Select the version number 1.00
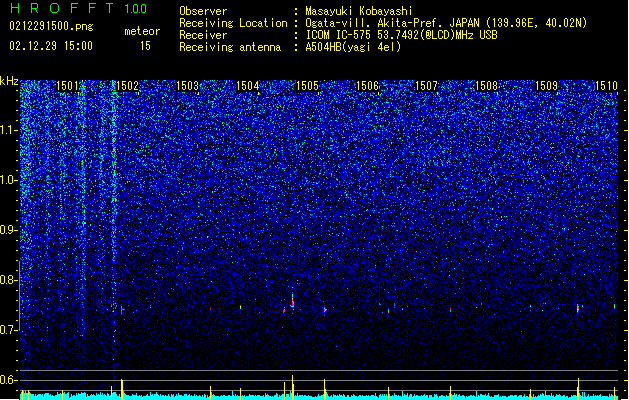 (136, 9)
